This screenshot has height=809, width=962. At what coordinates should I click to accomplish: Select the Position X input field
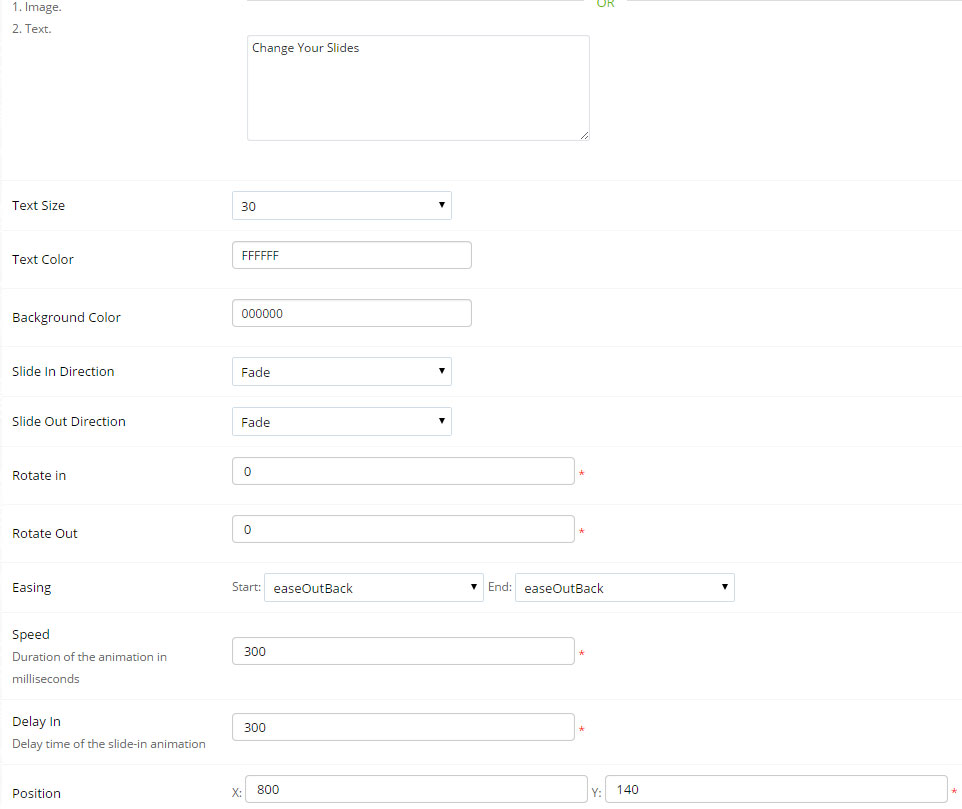coord(416,790)
